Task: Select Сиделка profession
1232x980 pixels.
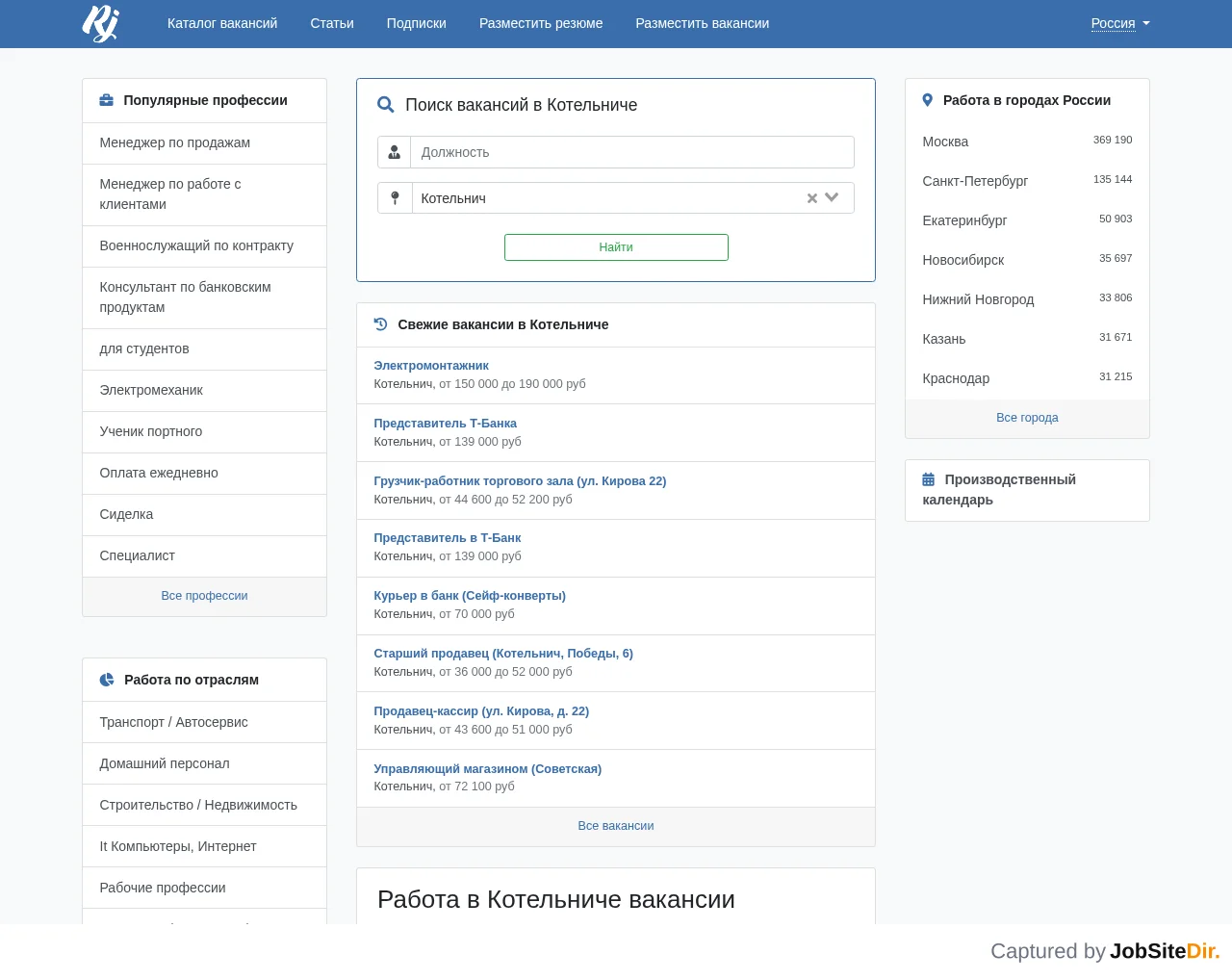Action: (204, 514)
